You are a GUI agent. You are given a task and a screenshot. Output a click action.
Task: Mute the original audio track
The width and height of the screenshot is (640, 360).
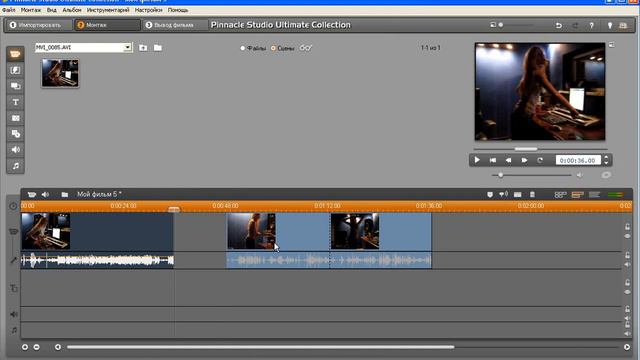[627, 264]
